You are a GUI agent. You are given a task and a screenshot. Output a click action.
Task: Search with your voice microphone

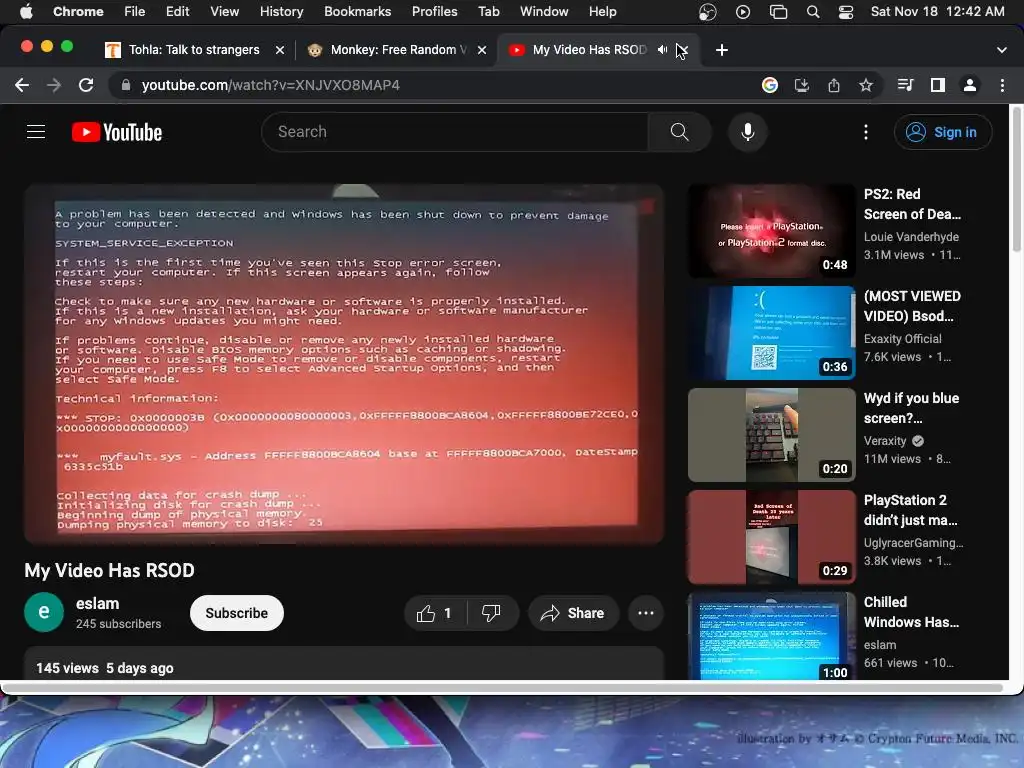(x=748, y=132)
